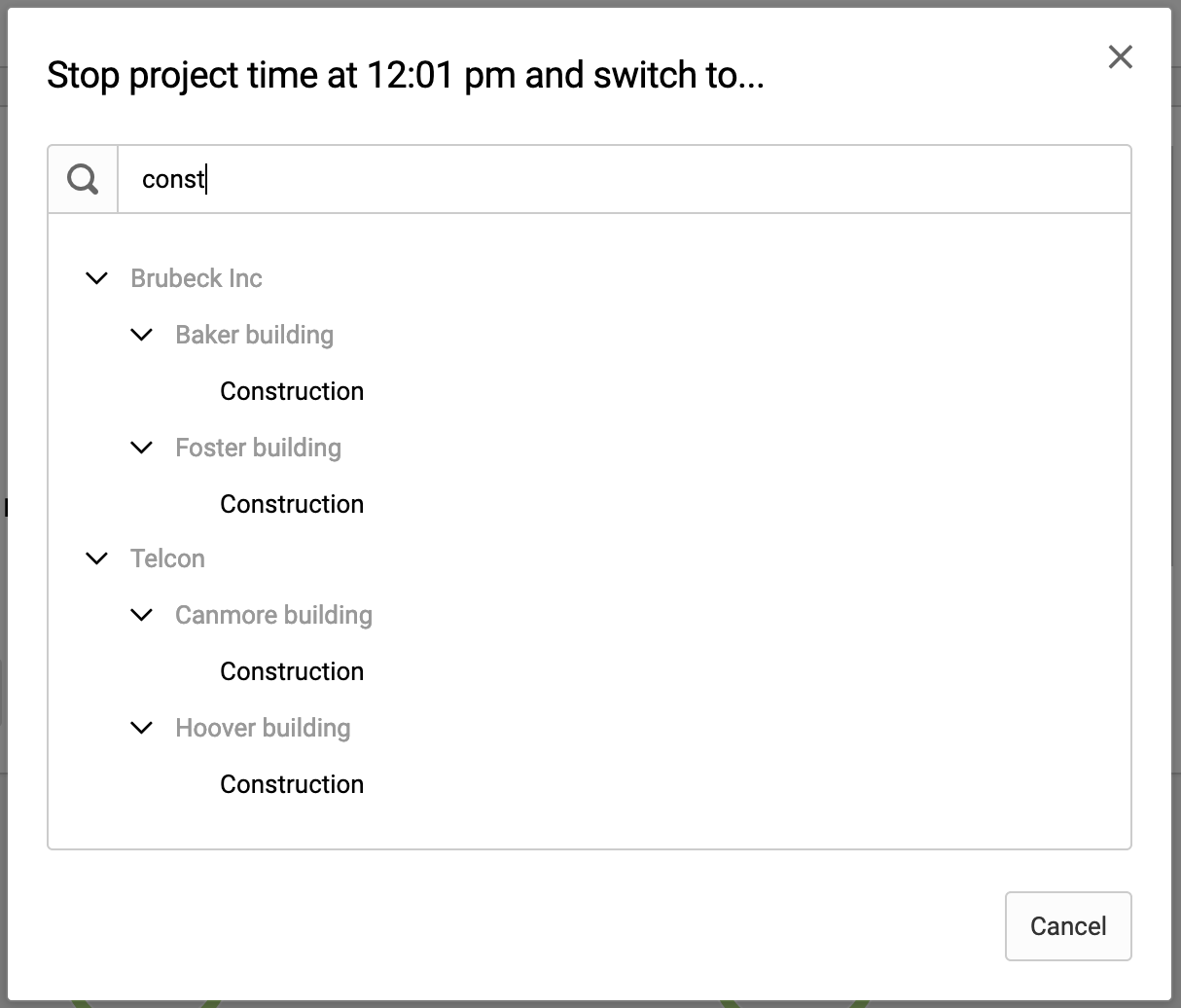Viewport: 1181px width, 1008px height.
Task: Click the search magnifier icon
Action: 83,179
